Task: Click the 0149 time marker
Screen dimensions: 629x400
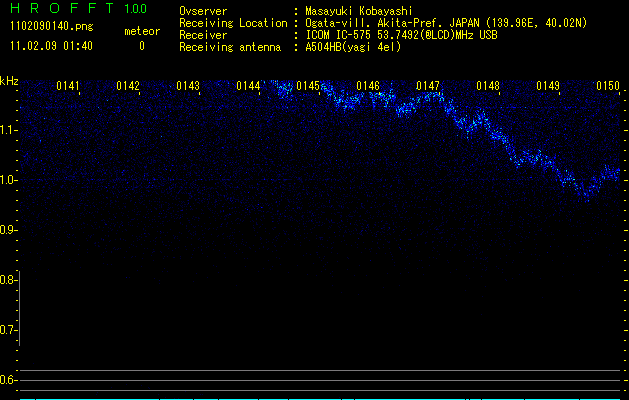Action: 548,86
